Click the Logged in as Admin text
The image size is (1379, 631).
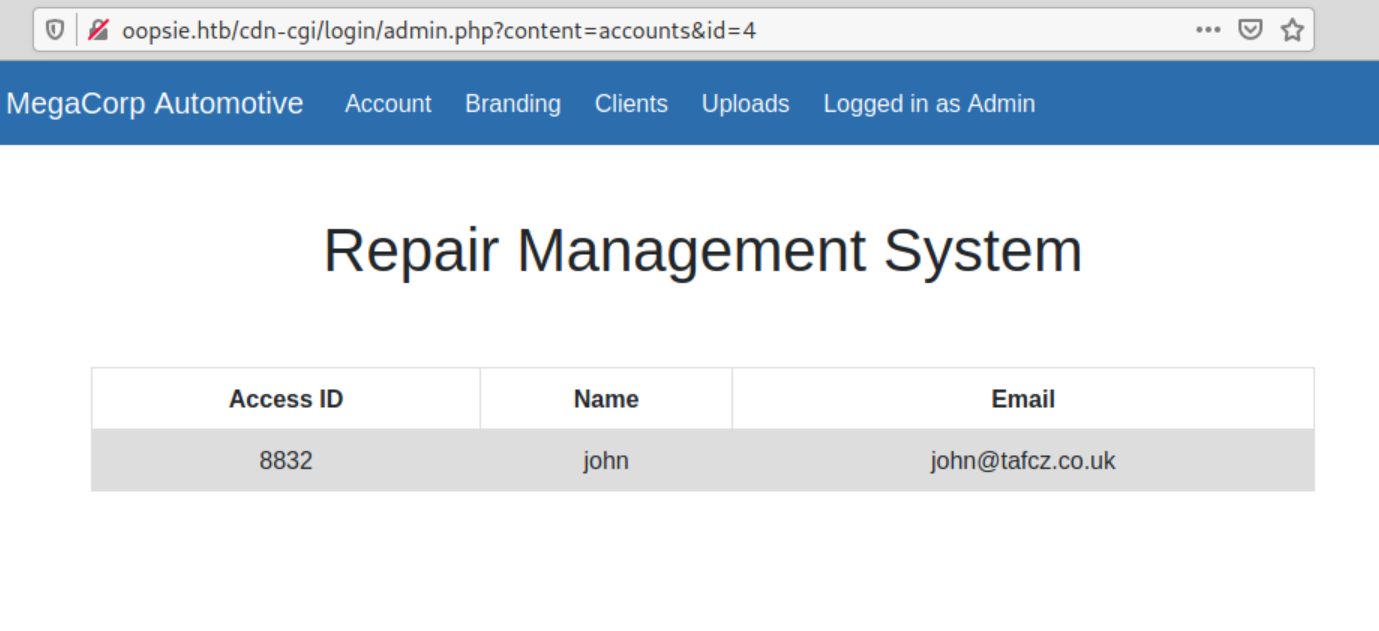click(x=929, y=104)
